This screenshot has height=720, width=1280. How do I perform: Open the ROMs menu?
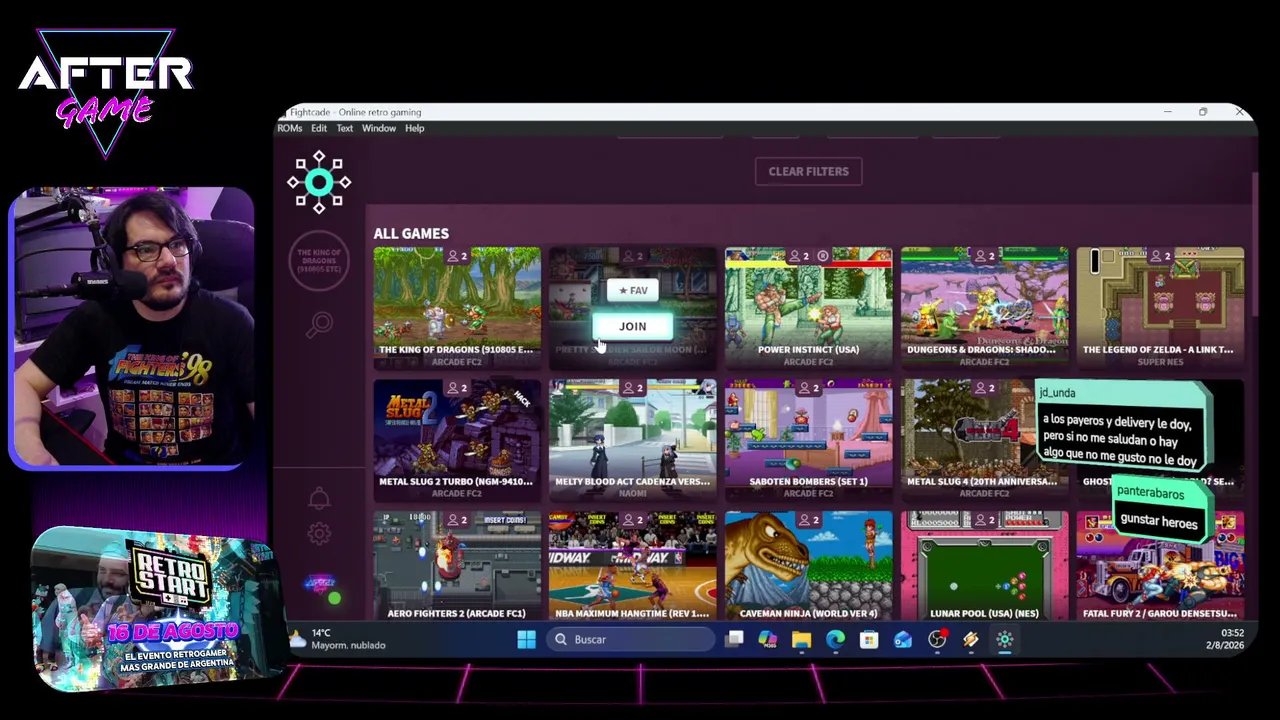coord(289,128)
